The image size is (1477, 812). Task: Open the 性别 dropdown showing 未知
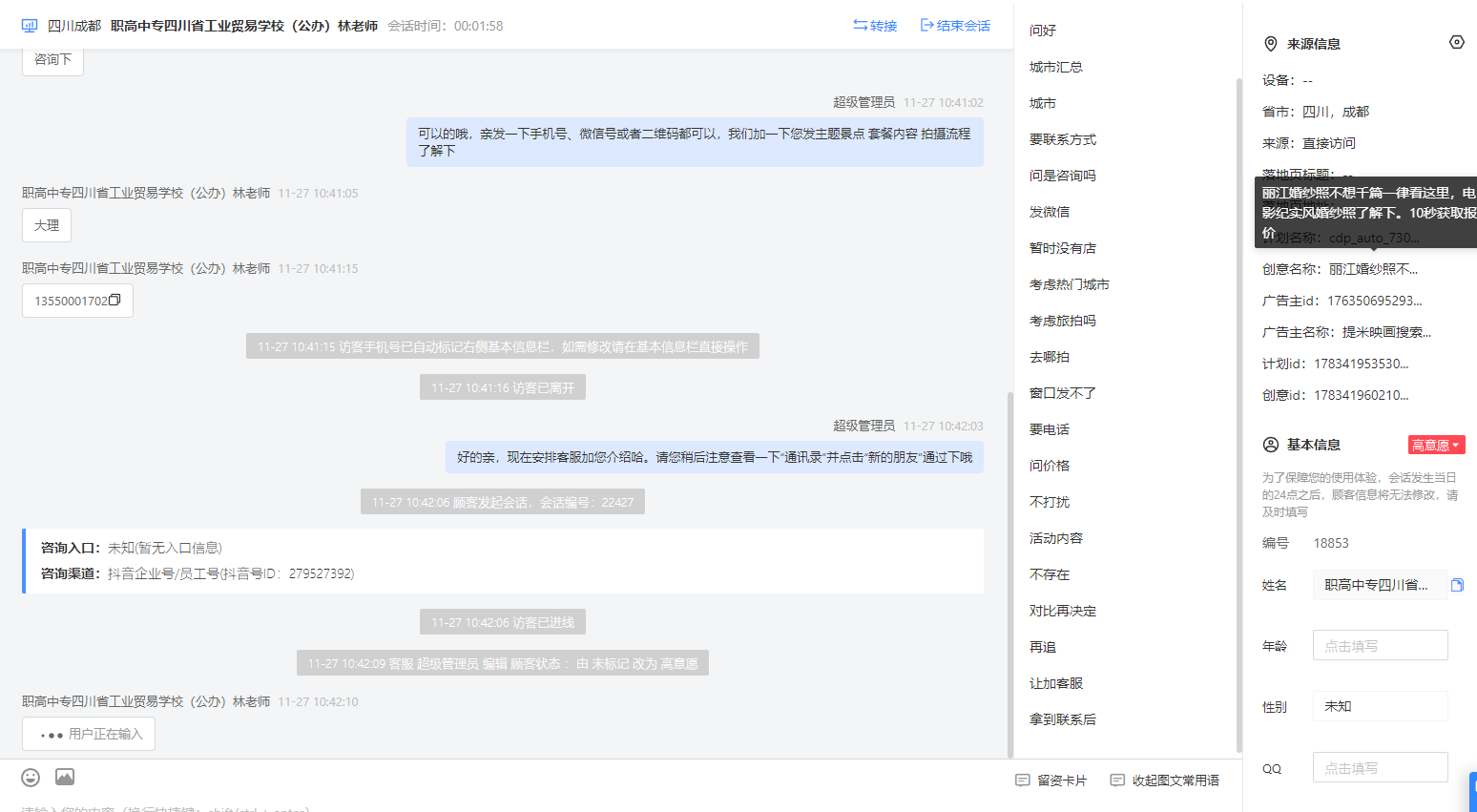[x=1380, y=706]
